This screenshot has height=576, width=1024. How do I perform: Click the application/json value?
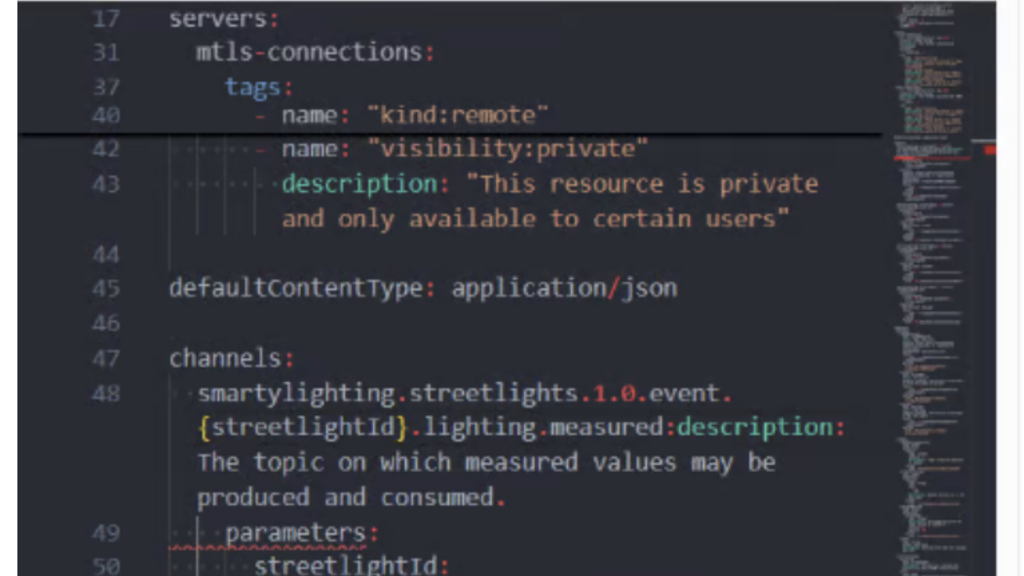[x=564, y=288]
